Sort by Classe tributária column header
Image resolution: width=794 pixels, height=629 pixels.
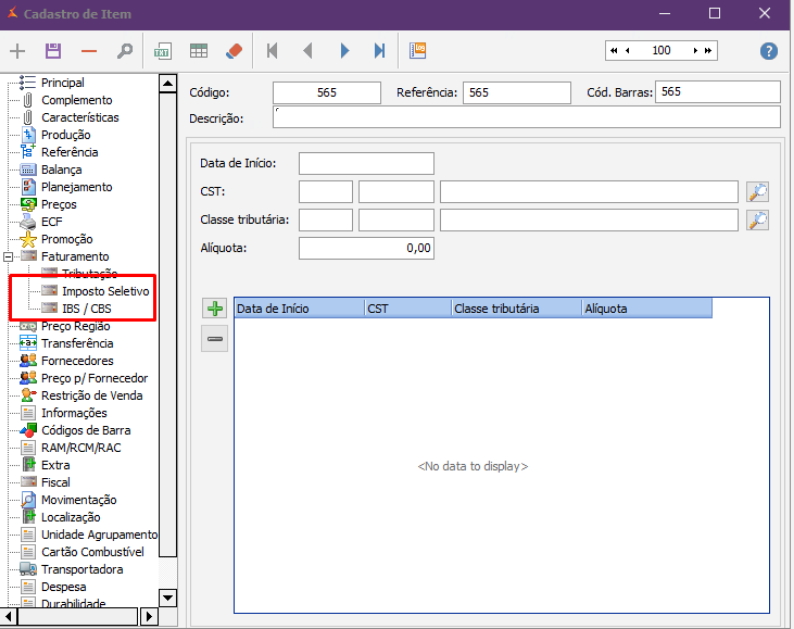(x=516, y=308)
